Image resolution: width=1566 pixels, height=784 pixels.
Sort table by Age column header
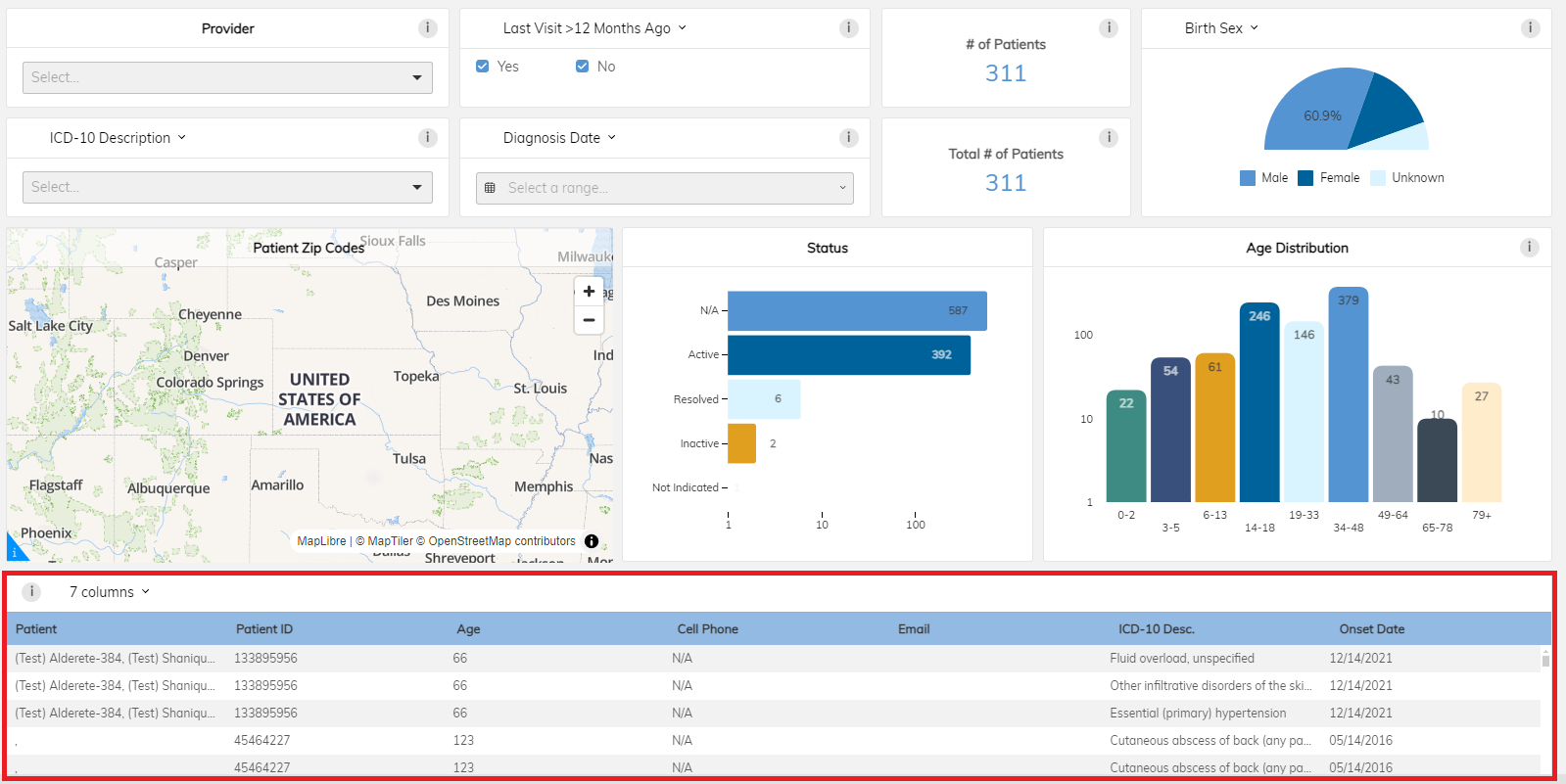pos(468,629)
